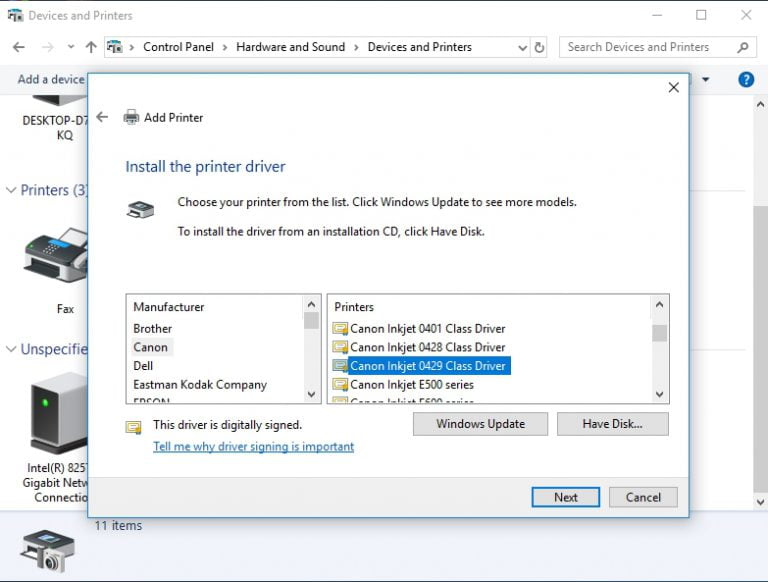Click the up-directory arrow in navigation bar
The image size is (768, 582).
coord(92,47)
